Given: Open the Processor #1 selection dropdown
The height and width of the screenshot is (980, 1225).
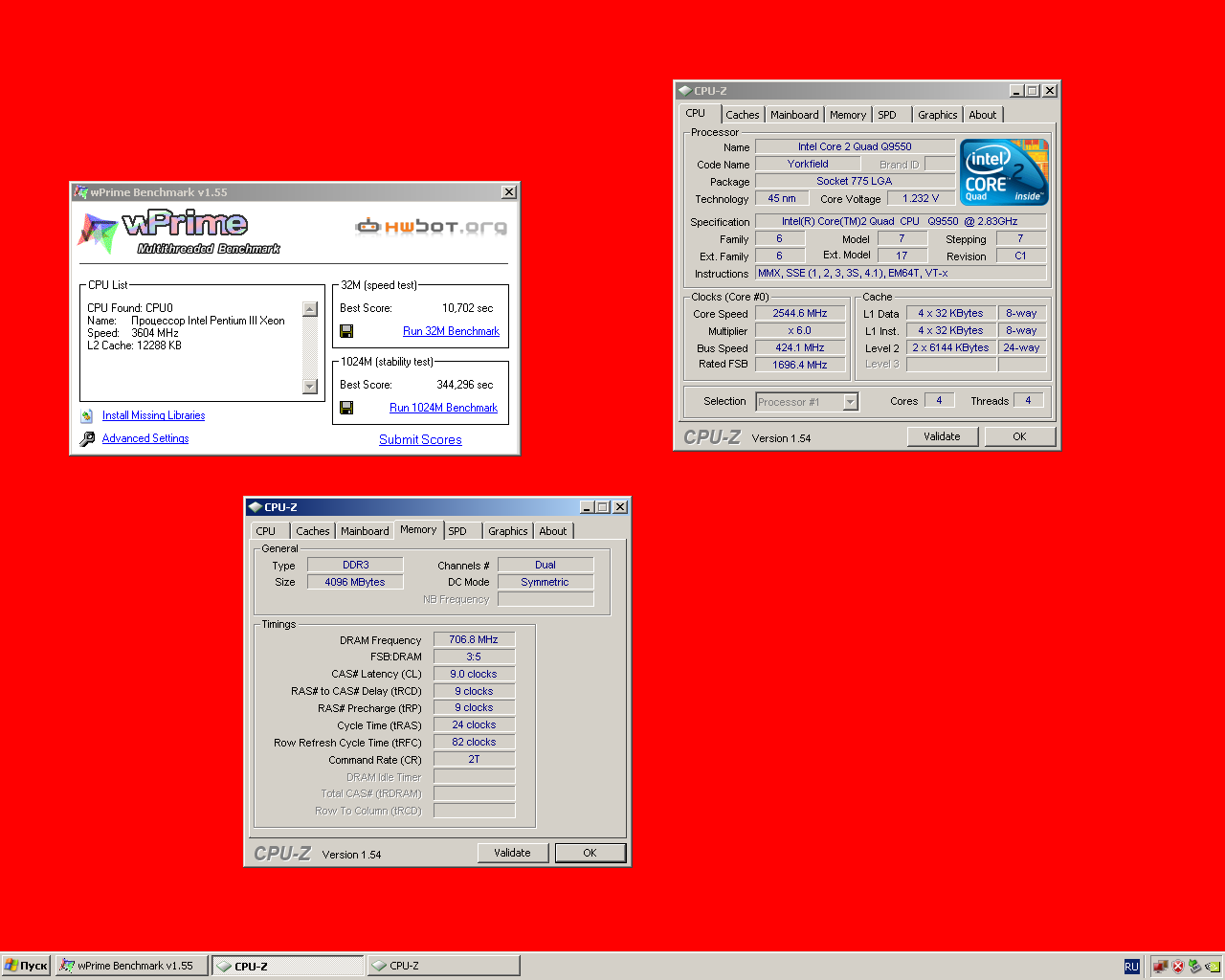Looking at the screenshot, I should click(x=851, y=402).
